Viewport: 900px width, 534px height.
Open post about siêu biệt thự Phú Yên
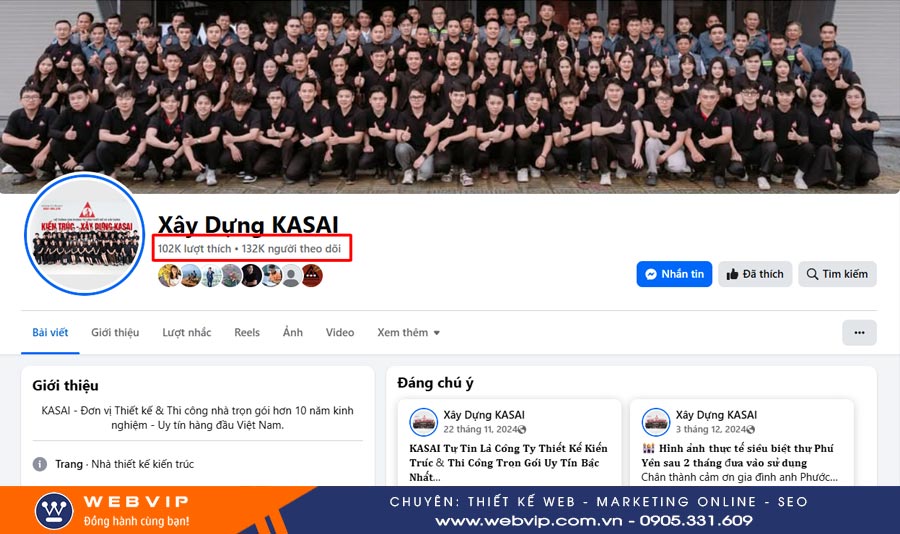(739, 462)
